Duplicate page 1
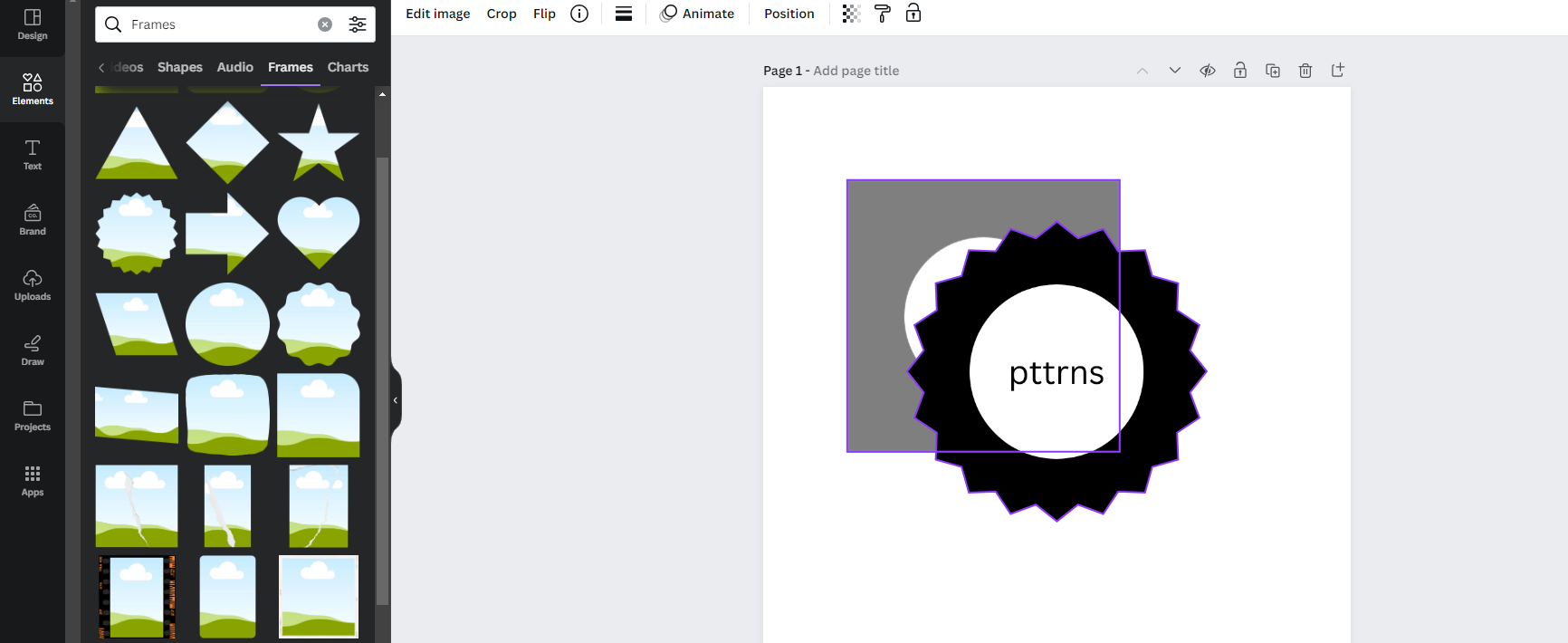 click(1273, 71)
